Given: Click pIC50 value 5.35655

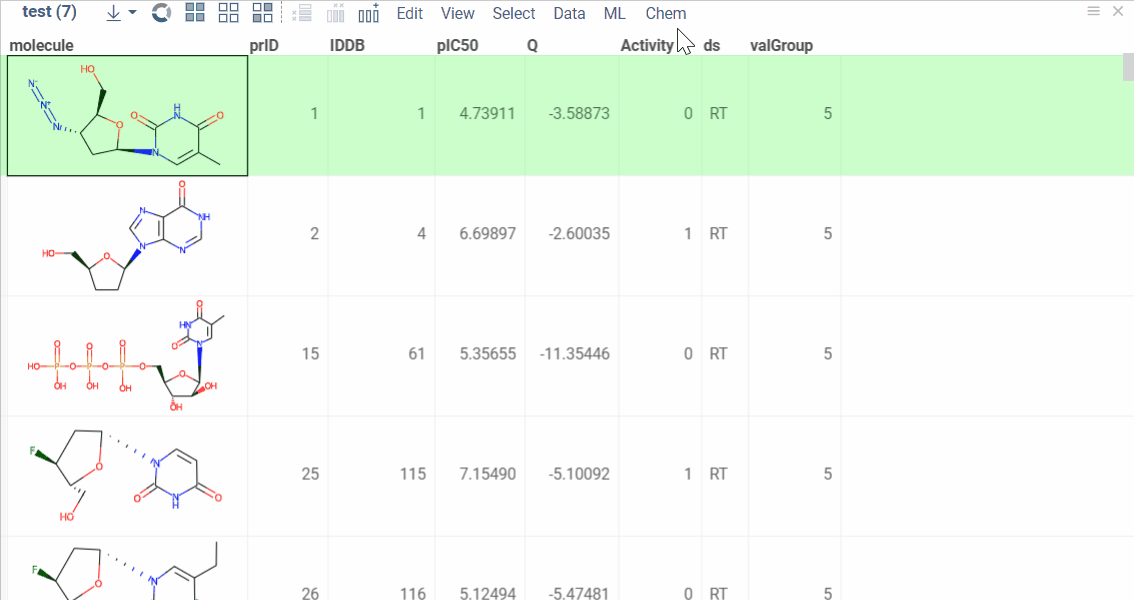Looking at the screenshot, I should [487, 353].
